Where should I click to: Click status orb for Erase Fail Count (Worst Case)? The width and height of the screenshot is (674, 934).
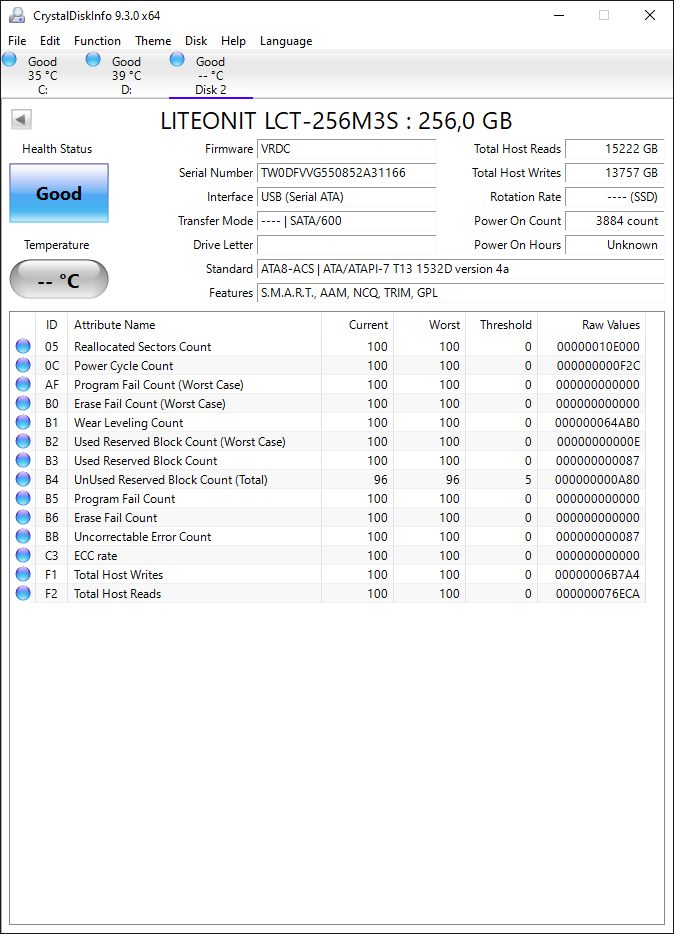[23, 403]
